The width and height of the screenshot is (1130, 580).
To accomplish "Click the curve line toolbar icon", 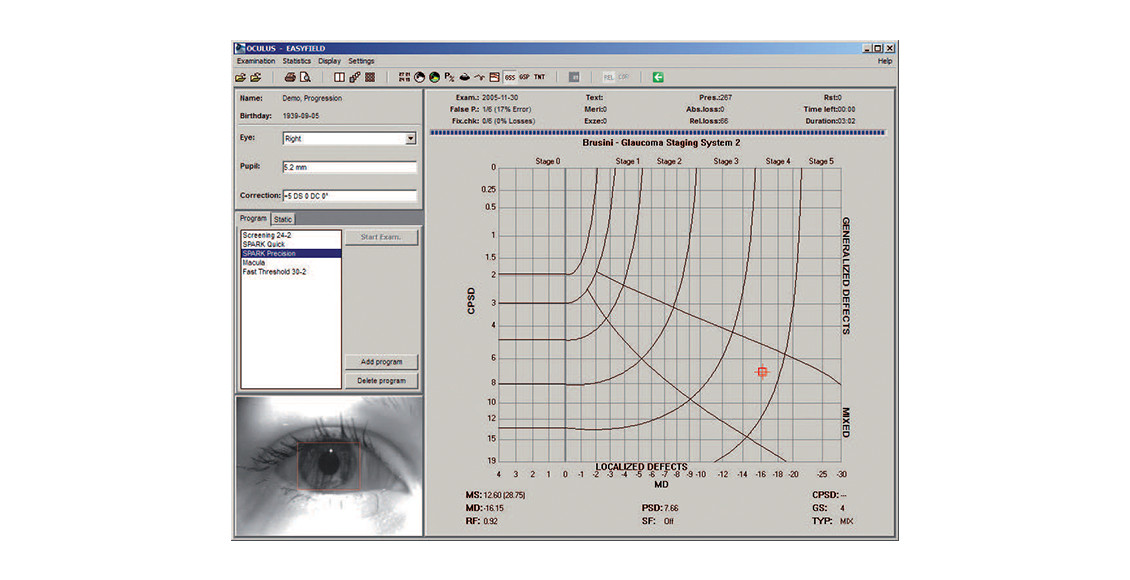I will click(479, 77).
